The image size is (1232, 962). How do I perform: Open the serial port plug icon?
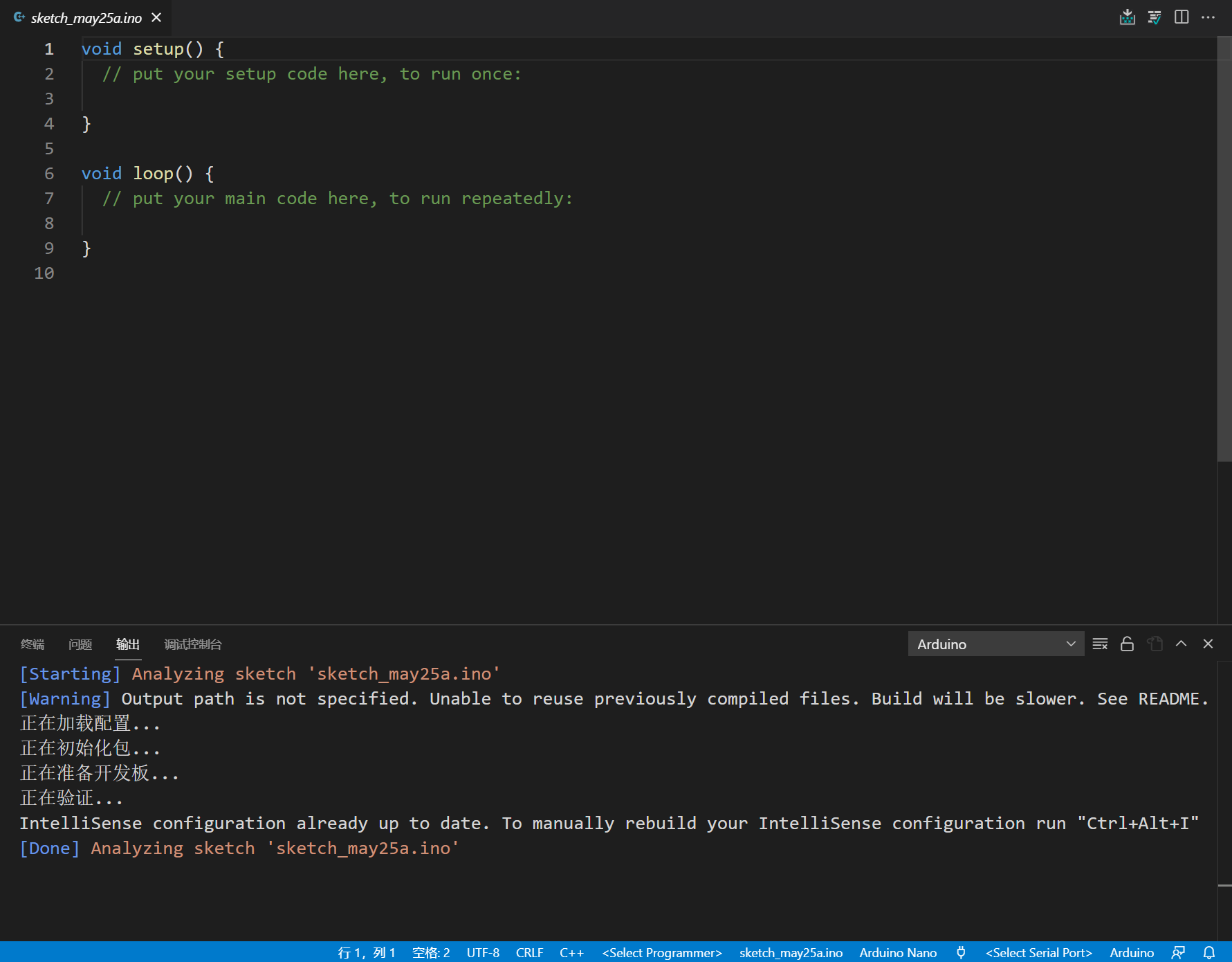click(961, 953)
